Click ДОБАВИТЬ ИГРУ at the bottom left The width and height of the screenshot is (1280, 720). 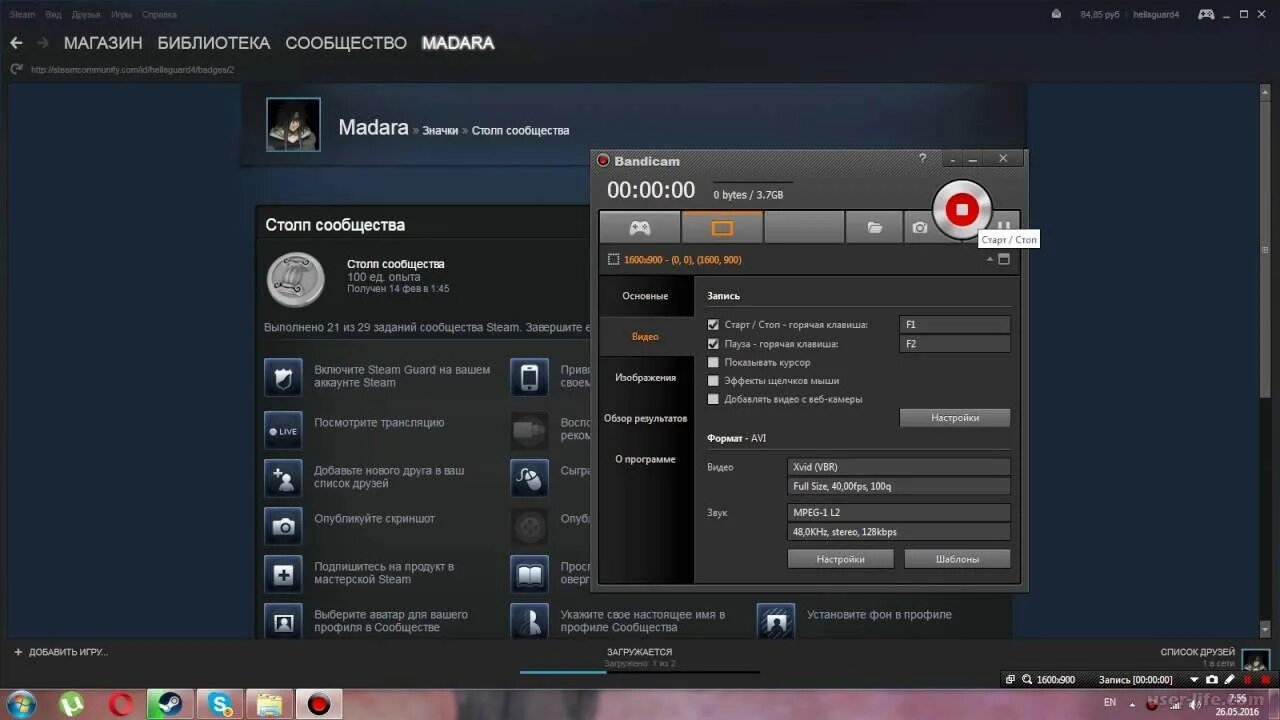(x=60, y=652)
